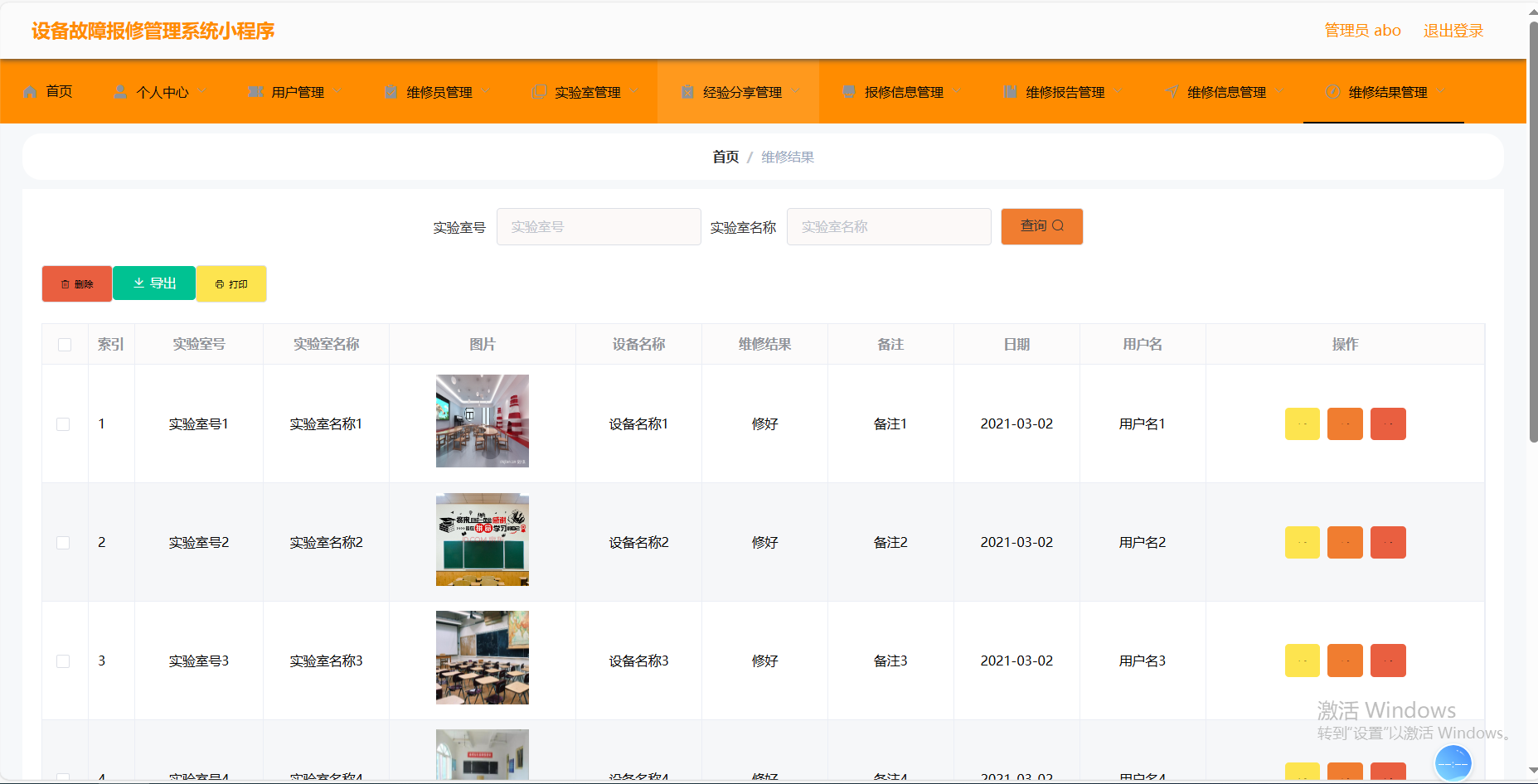Click the 日期 column header
This screenshot has height=784, width=1538.
1016,344
